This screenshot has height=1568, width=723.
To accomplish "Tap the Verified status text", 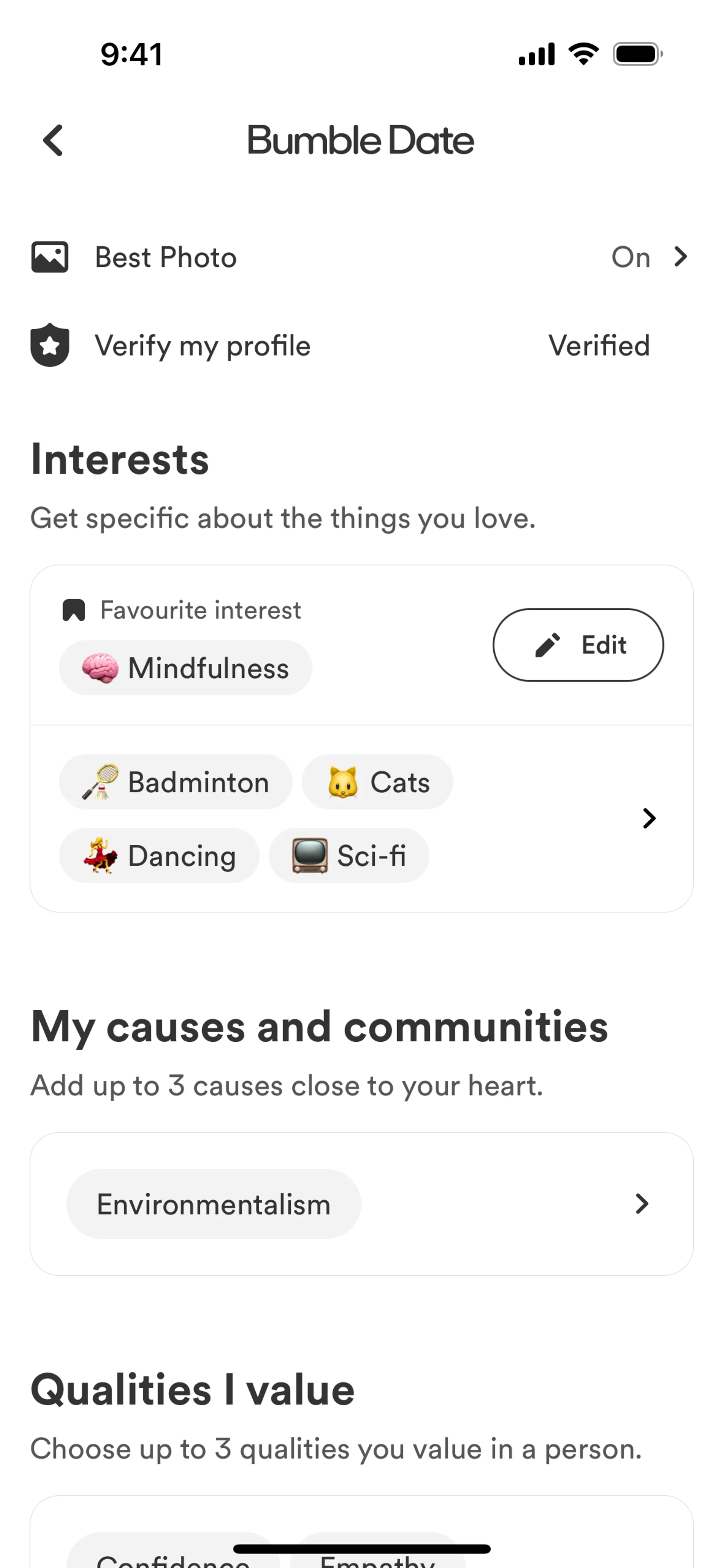I will click(599, 346).
